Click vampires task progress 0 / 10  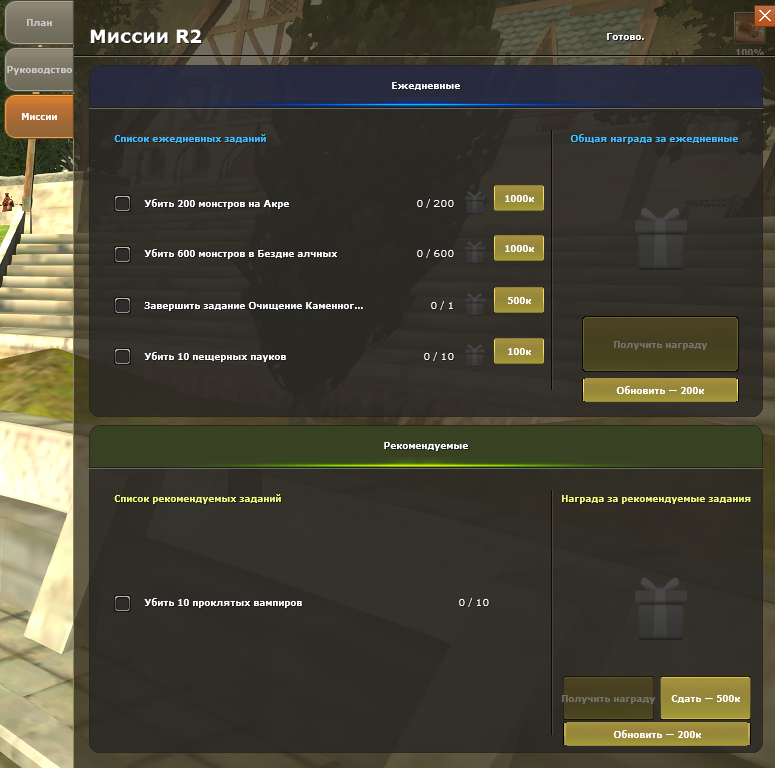coord(474,602)
